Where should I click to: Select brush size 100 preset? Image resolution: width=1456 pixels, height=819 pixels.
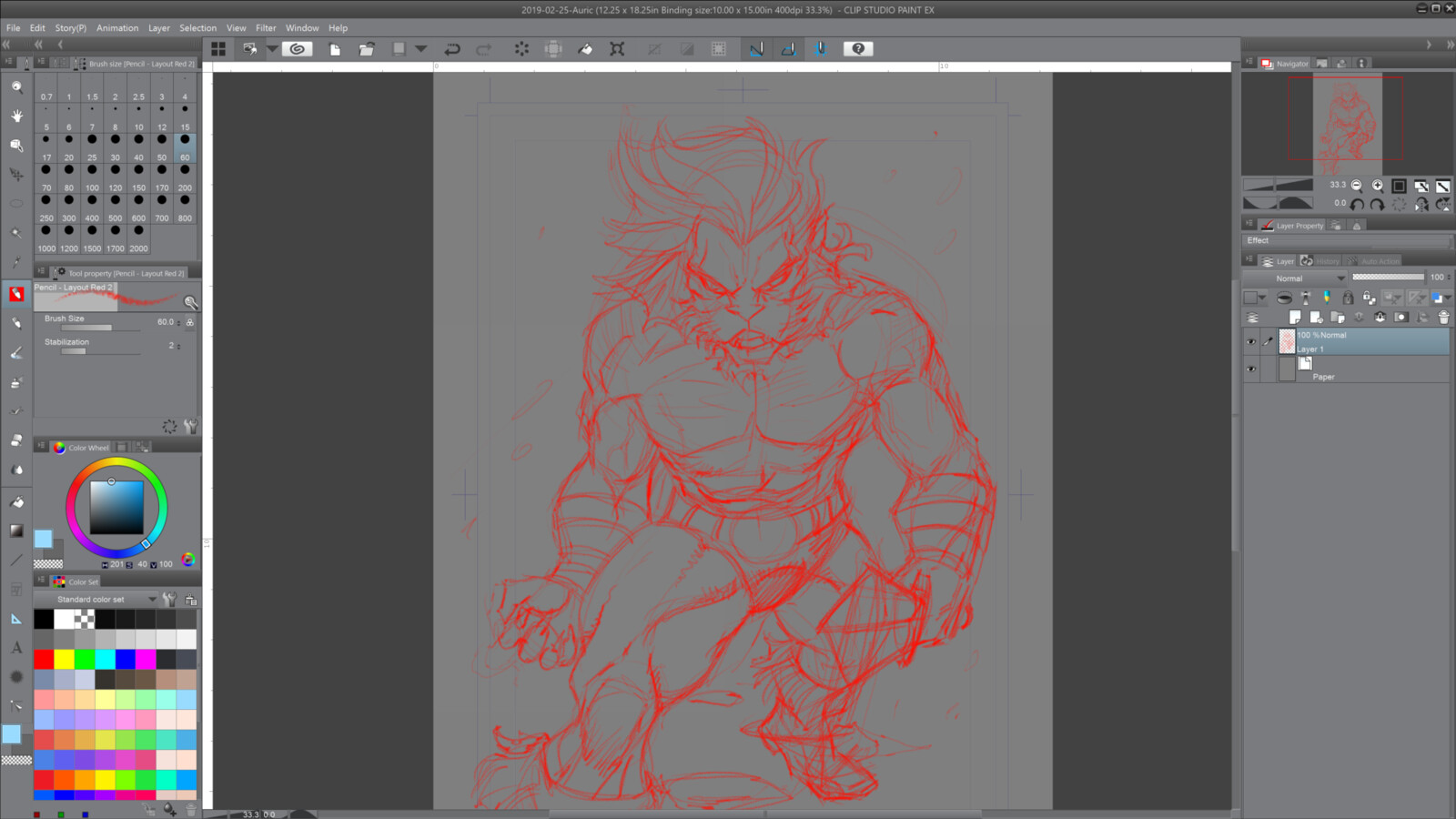[x=92, y=178]
